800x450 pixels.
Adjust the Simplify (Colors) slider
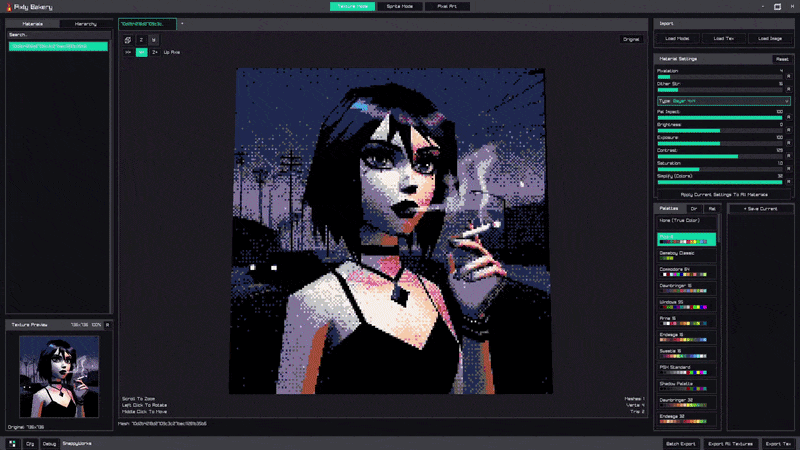(719, 182)
